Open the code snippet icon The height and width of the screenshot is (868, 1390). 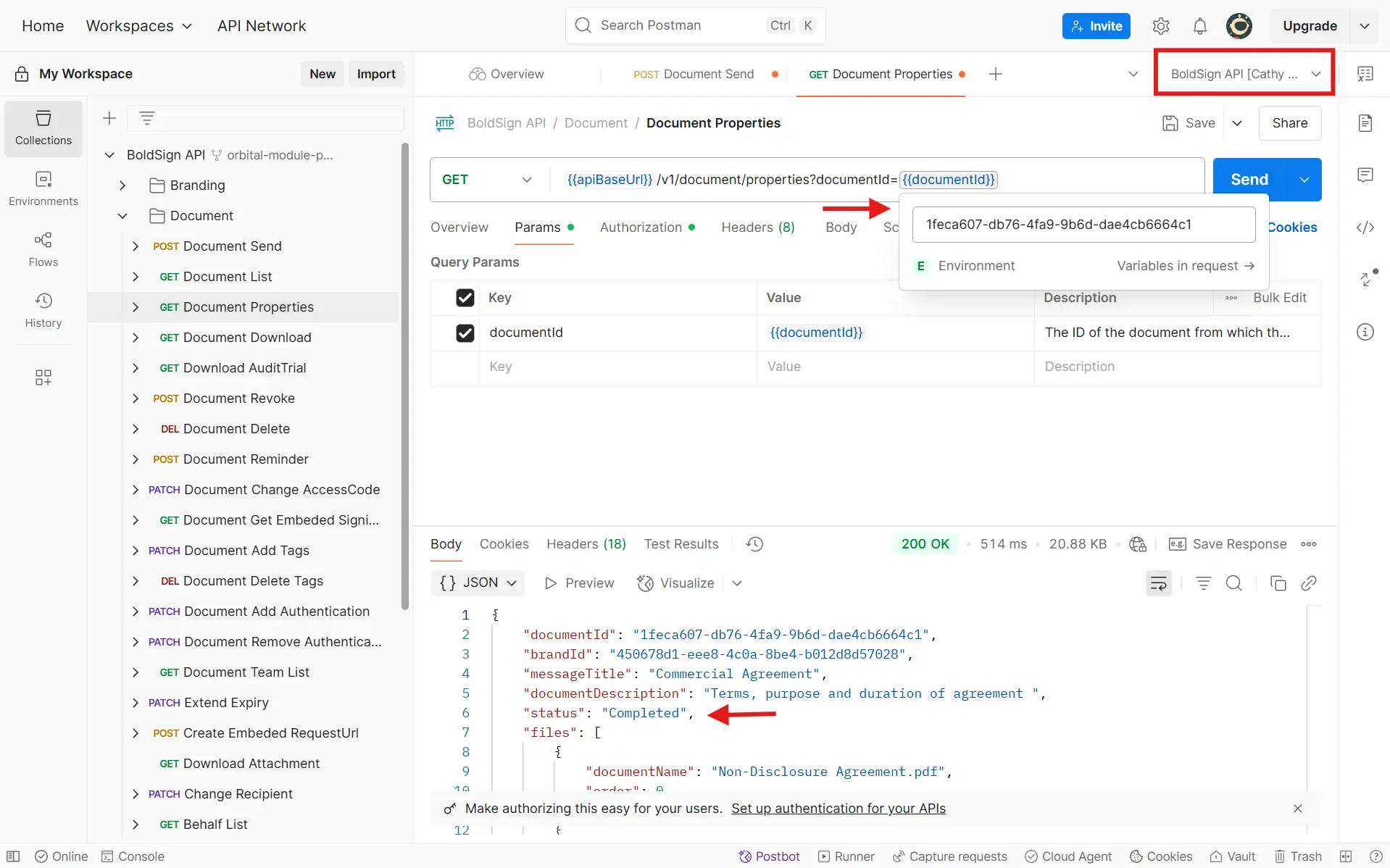pyautogui.click(x=1365, y=228)
